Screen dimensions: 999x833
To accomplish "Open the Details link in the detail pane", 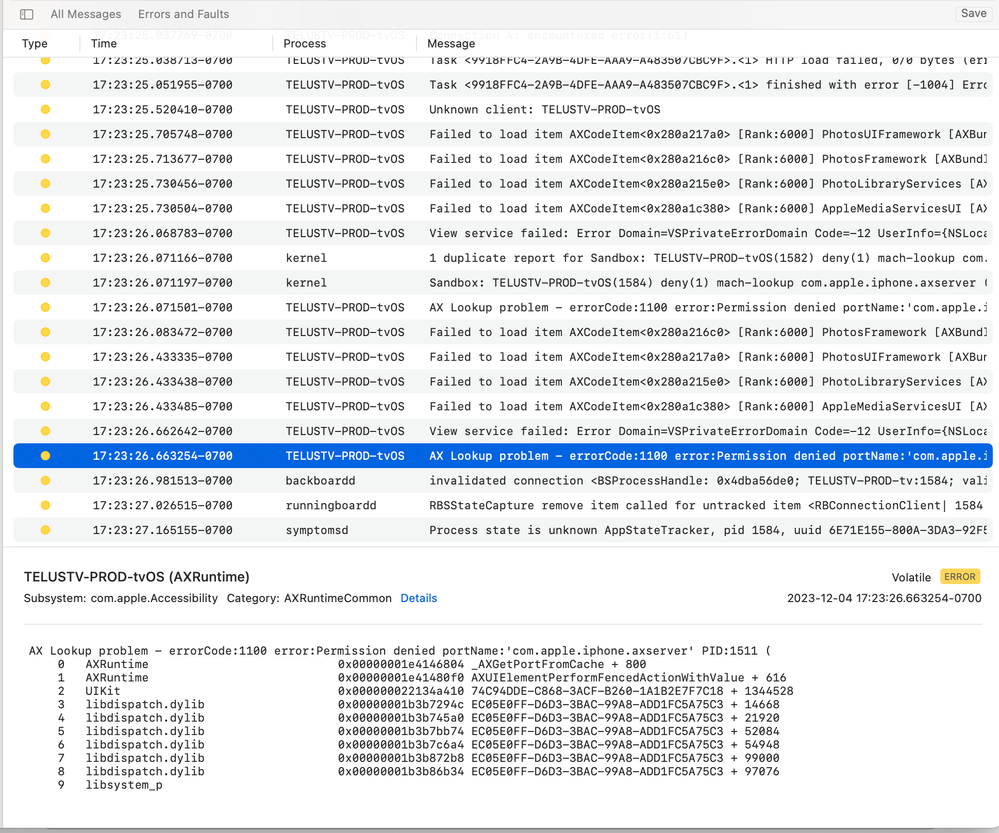I will point(418,598).
